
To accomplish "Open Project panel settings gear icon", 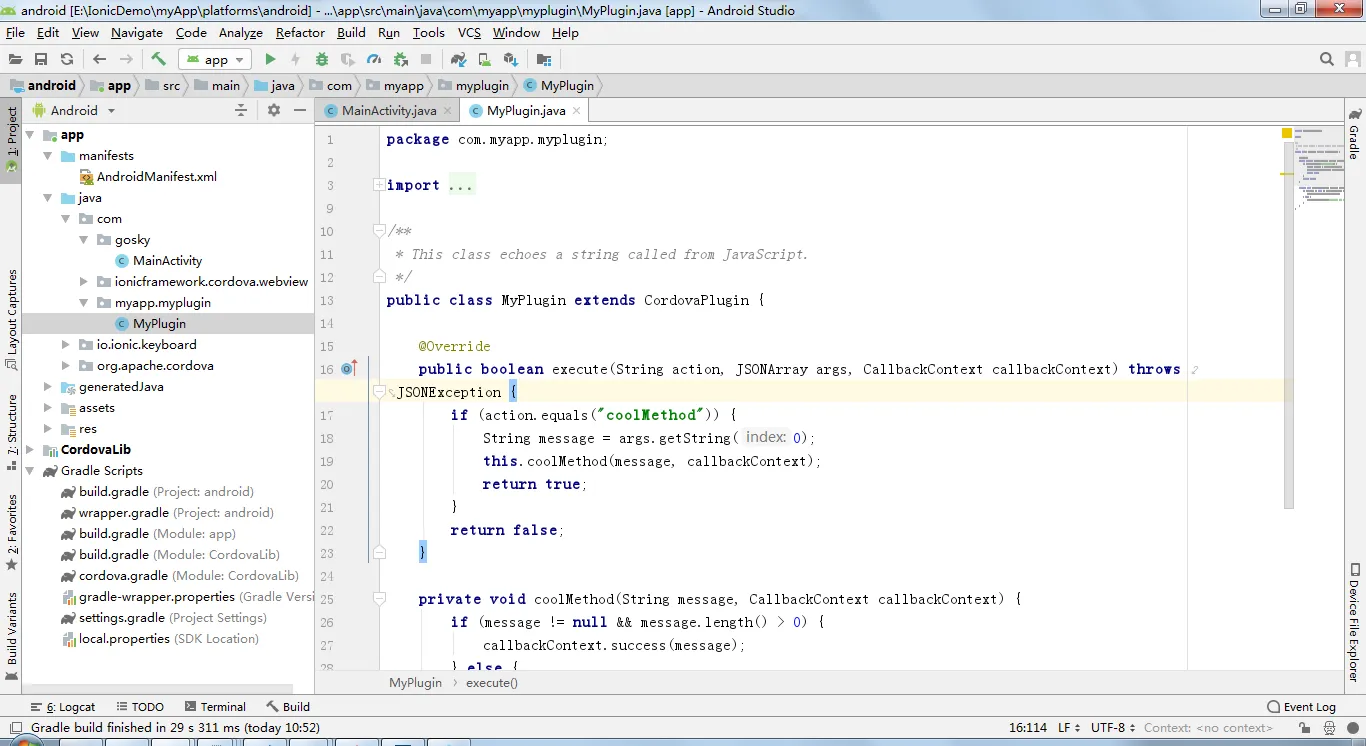I will pyautogui.click(x=274, y=110).
